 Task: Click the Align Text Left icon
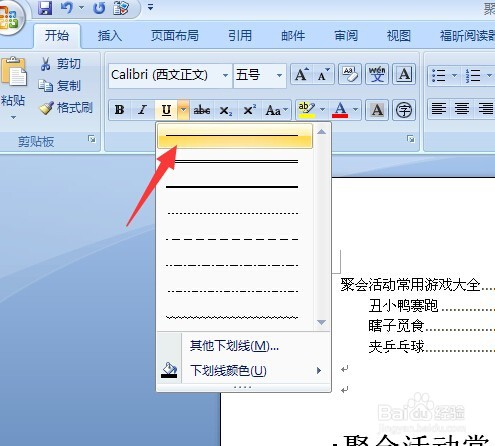point(439,109)
